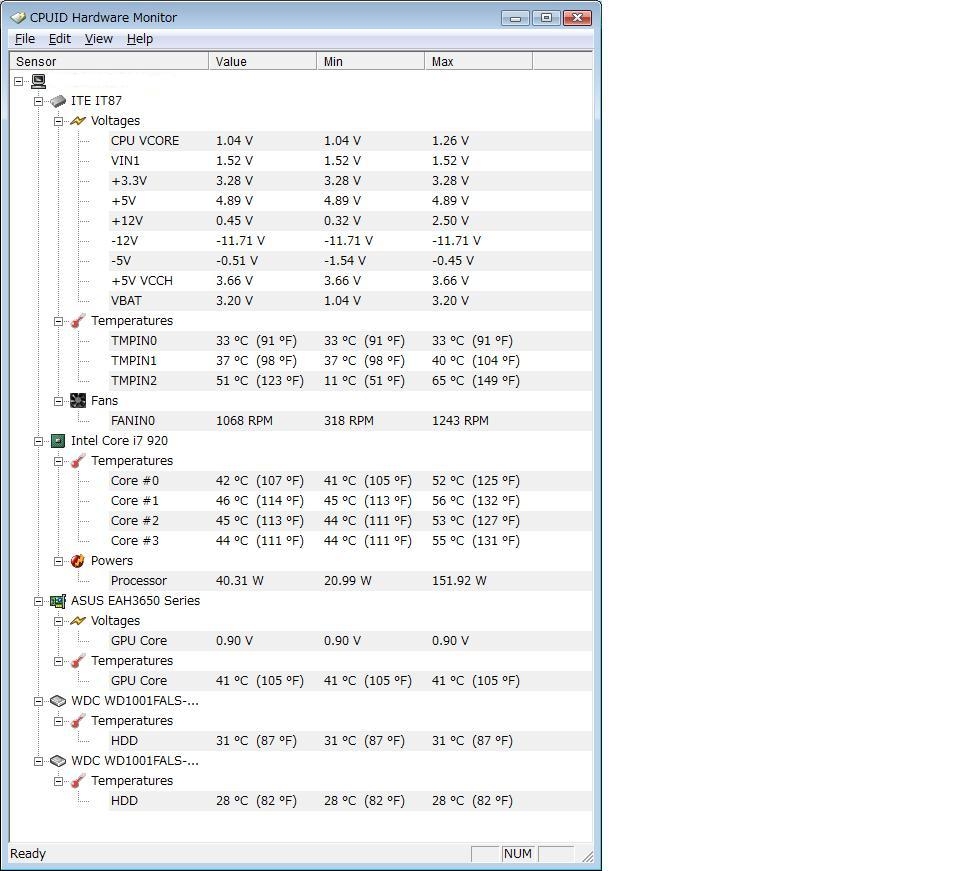
Task: Click ASUS EAH3650 Voltages lightning icon
Action: 78,621
